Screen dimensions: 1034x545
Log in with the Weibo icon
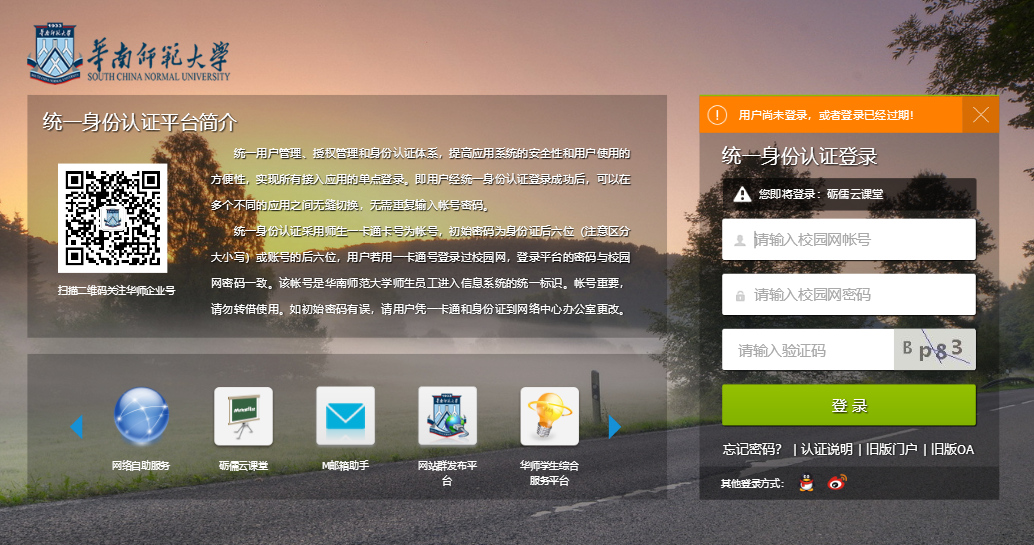click(837, 484)
